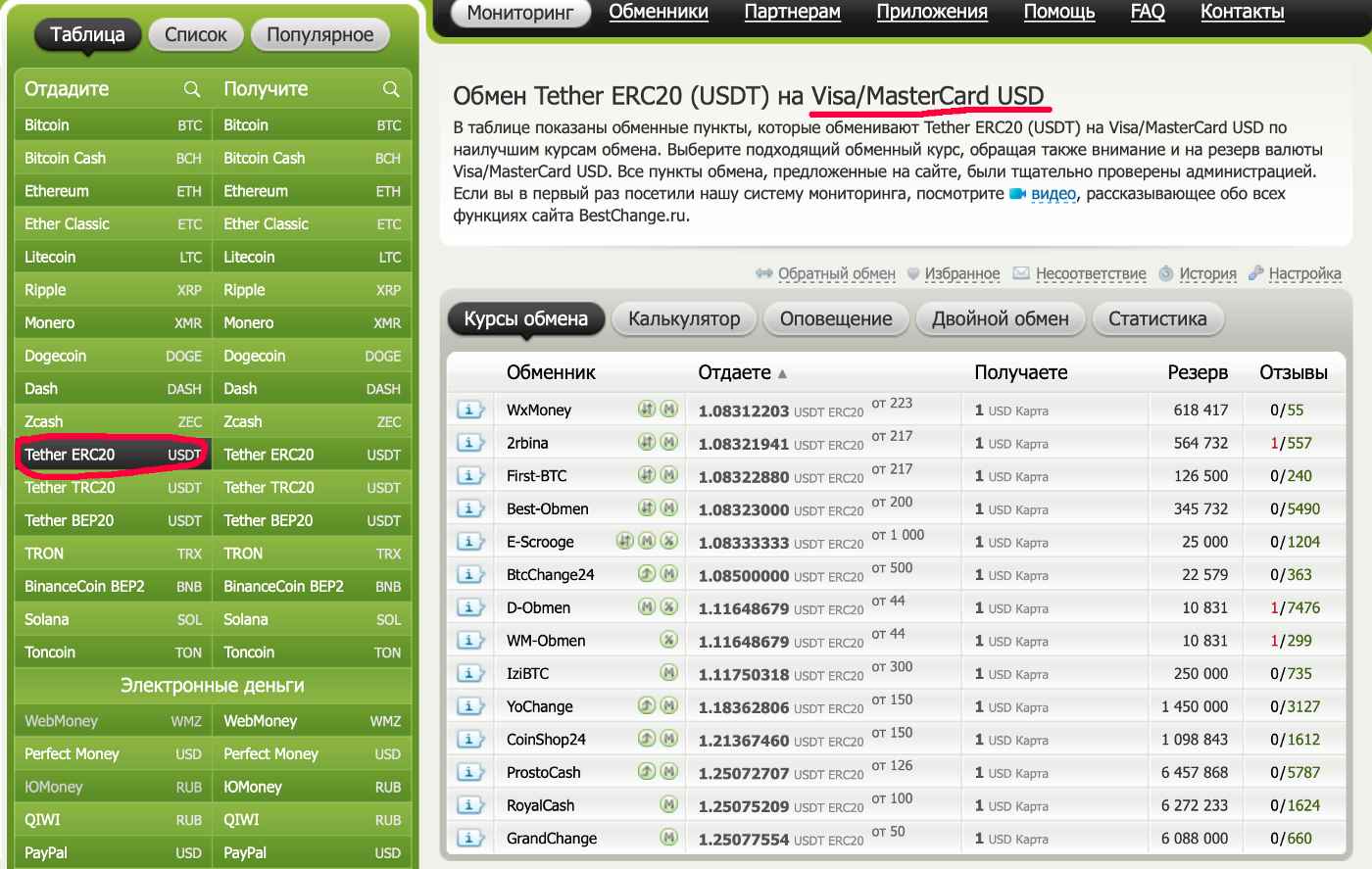The image size is (1372, 869).
Task: Click the Несоответствие link
Action: point(1091,273)
